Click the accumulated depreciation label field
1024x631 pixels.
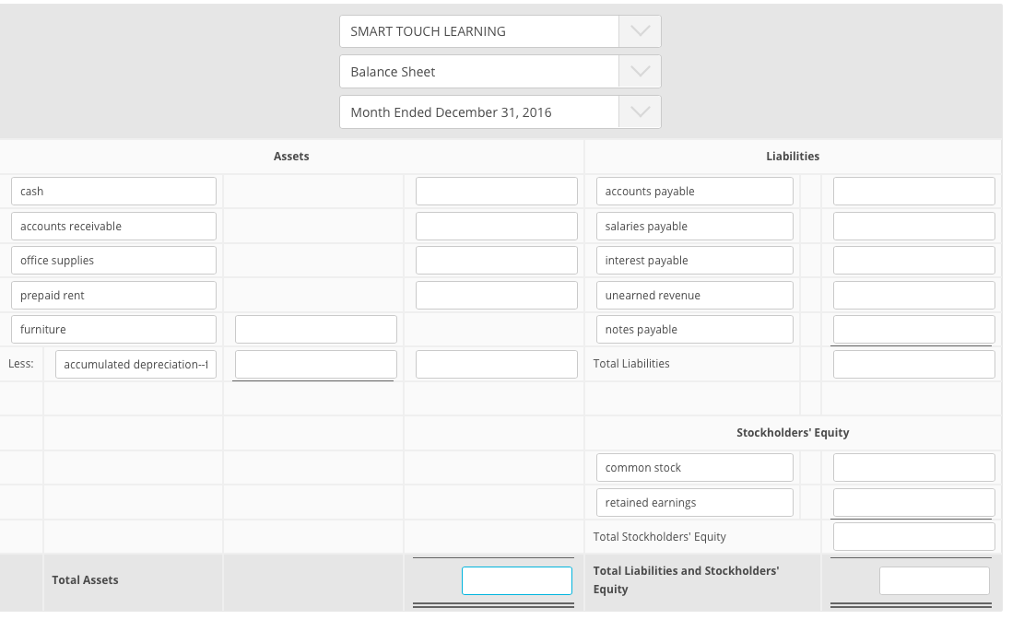135,363
